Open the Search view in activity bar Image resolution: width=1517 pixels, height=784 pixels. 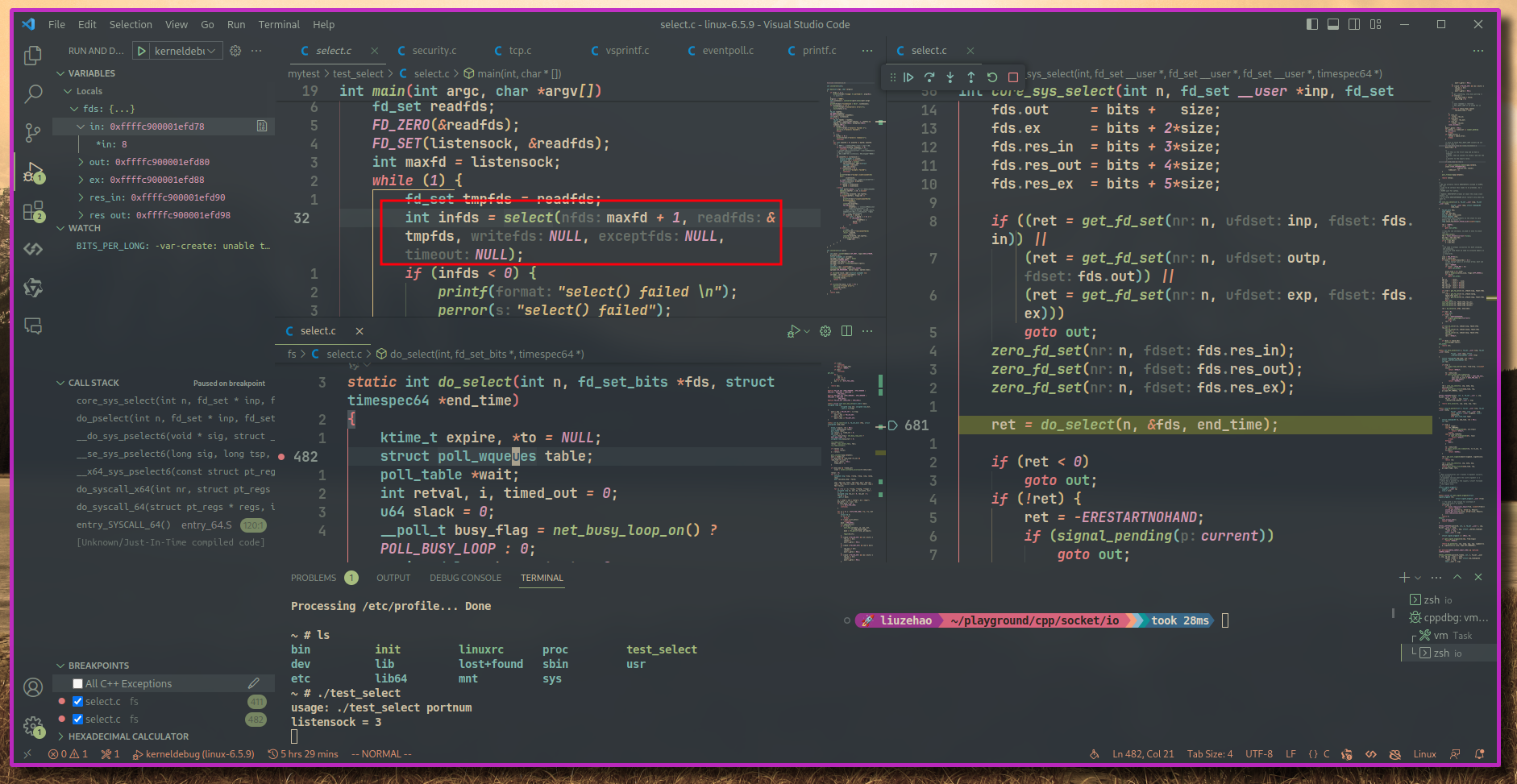pyautogui.click(x=33, y=93)
